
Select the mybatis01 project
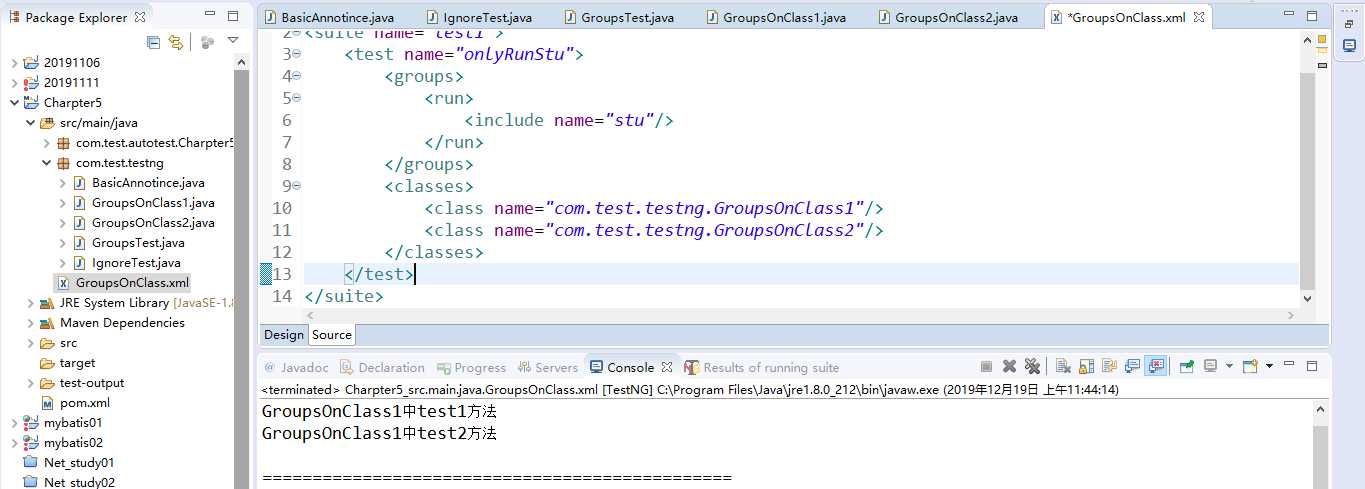pyautogui.click(x=63, y=422)
